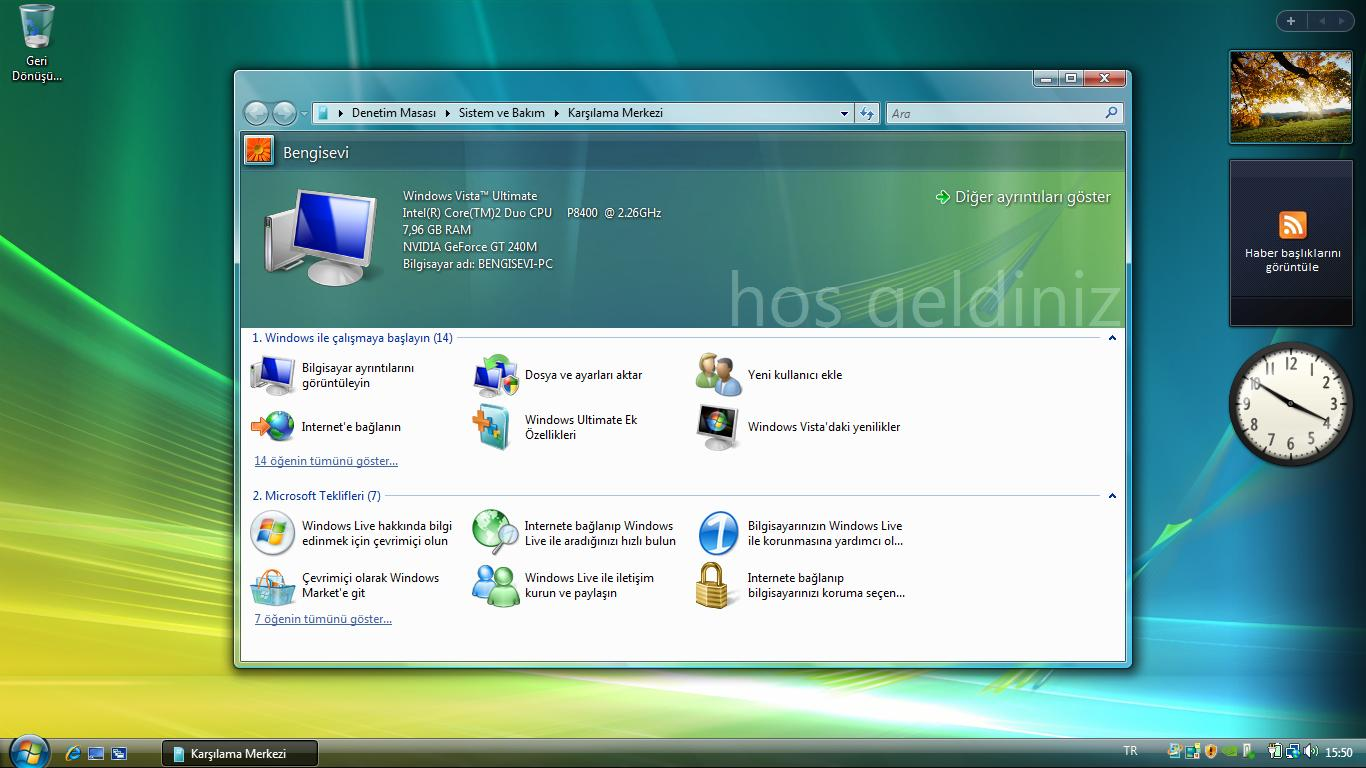Image resolution: width=1366 pixels, height=768 pixels.
Task: Click the Windows Start orb
Action: pyautogui.click(x=28, y=752)
